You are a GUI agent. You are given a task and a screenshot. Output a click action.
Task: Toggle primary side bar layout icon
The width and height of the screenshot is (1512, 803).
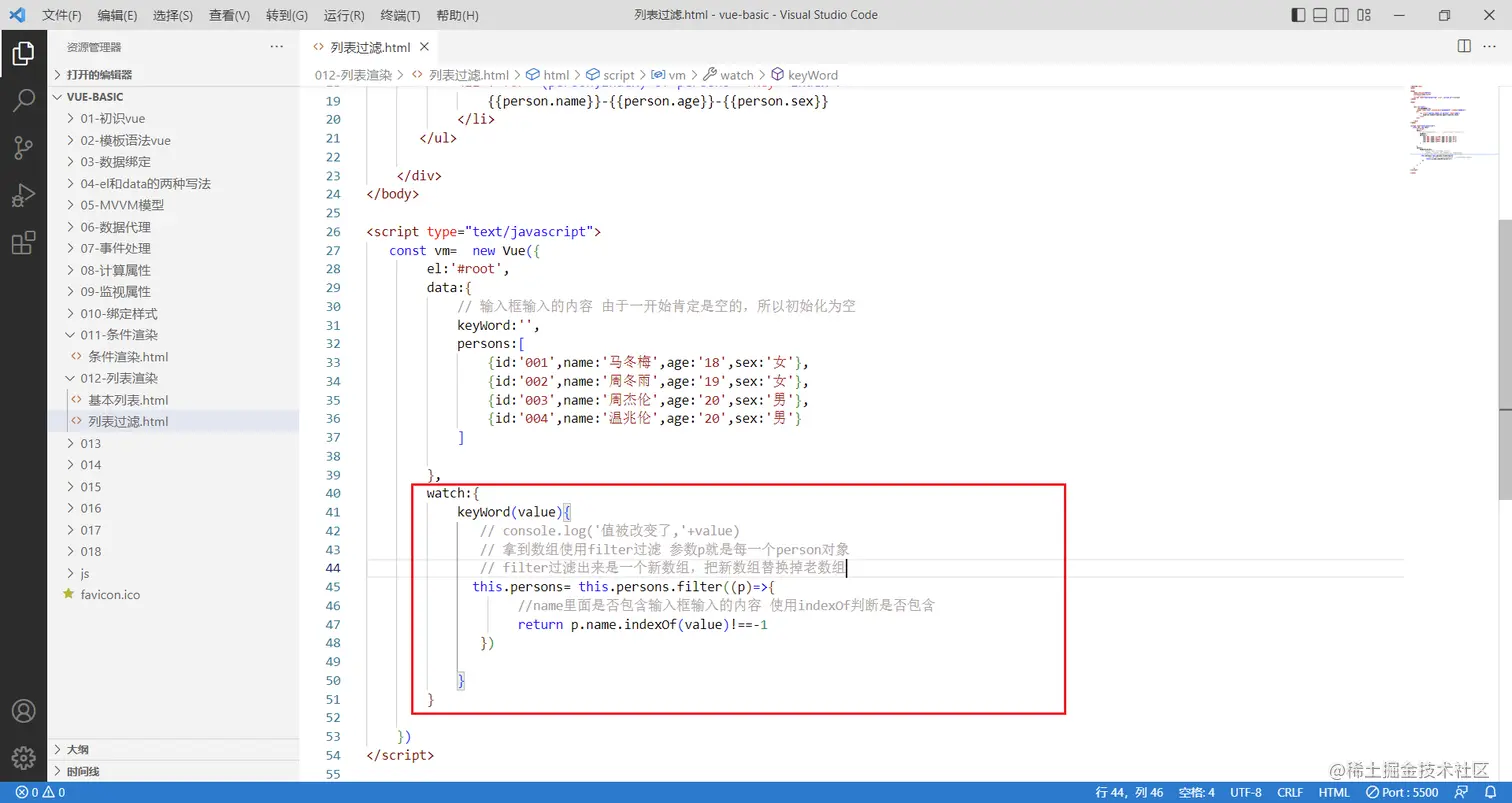point(1298,15)
